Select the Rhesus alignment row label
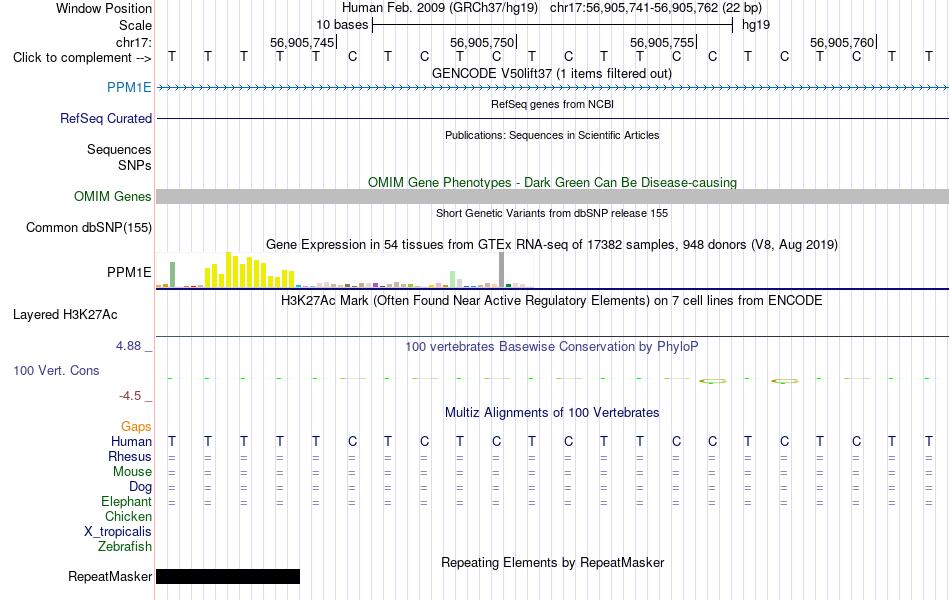 point(130,456)
